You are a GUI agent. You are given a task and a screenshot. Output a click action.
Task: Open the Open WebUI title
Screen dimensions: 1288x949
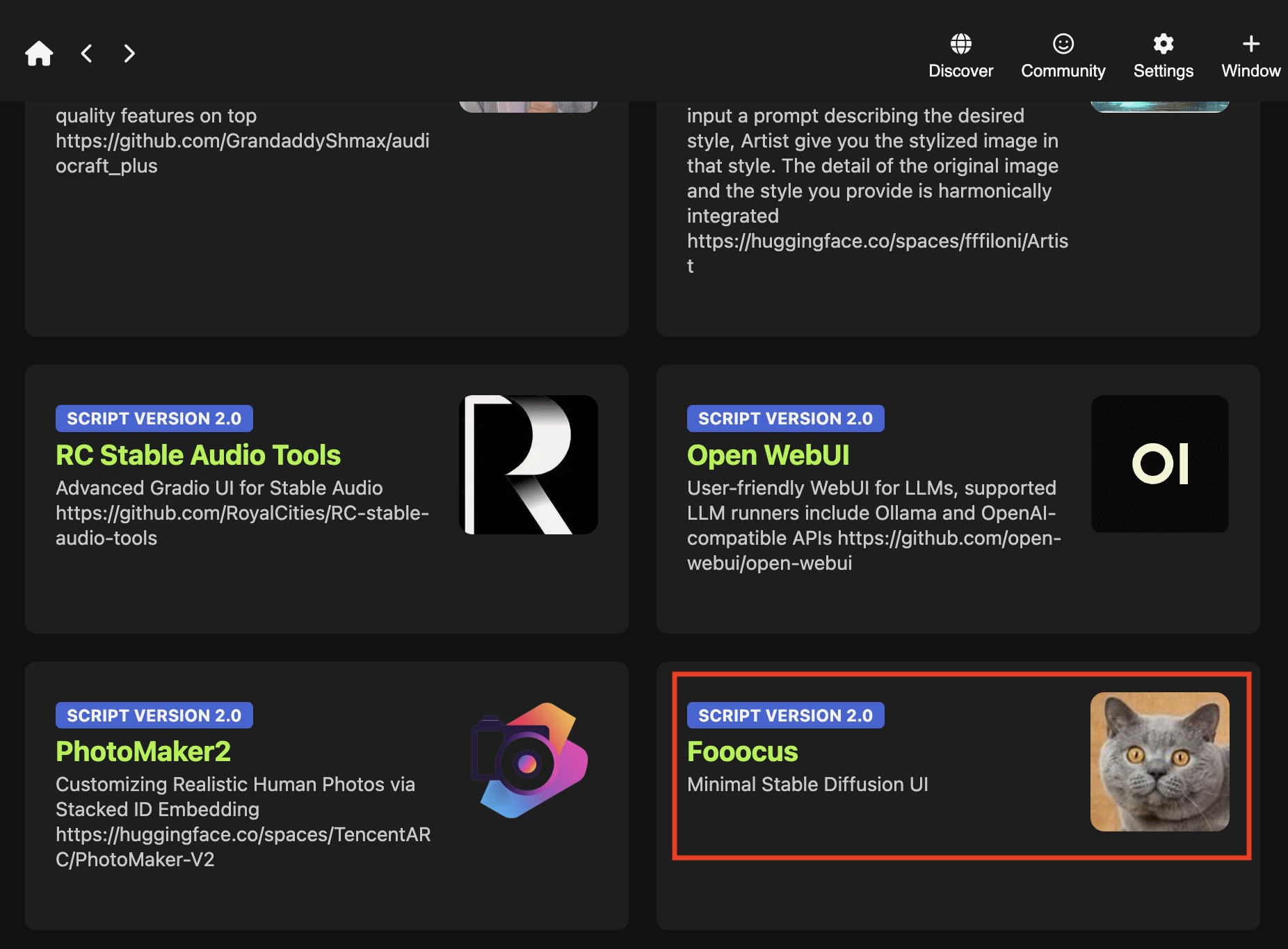[x=768, y=455]
